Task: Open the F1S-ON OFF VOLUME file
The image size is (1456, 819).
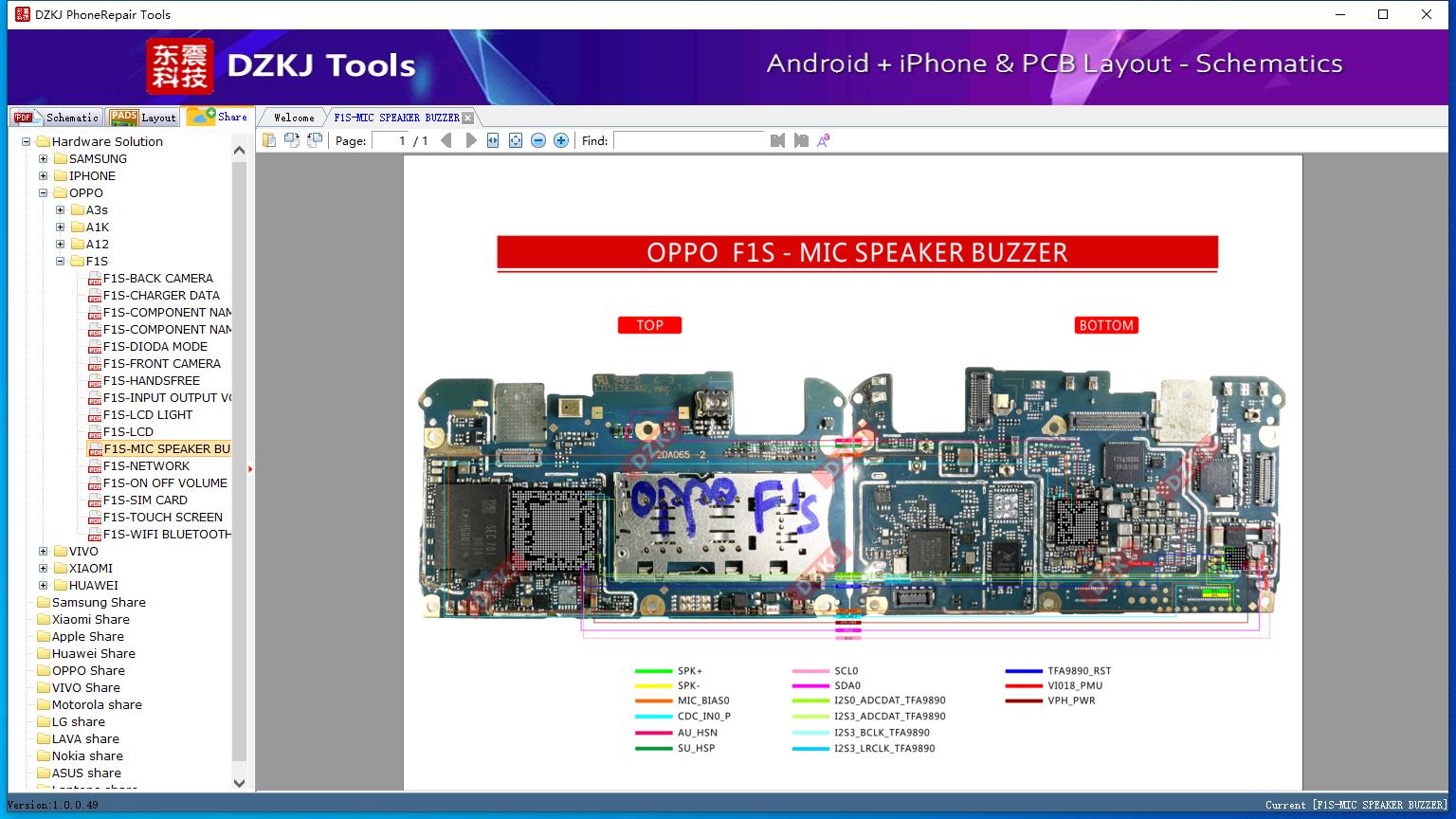Action: (x=165, y=483)
